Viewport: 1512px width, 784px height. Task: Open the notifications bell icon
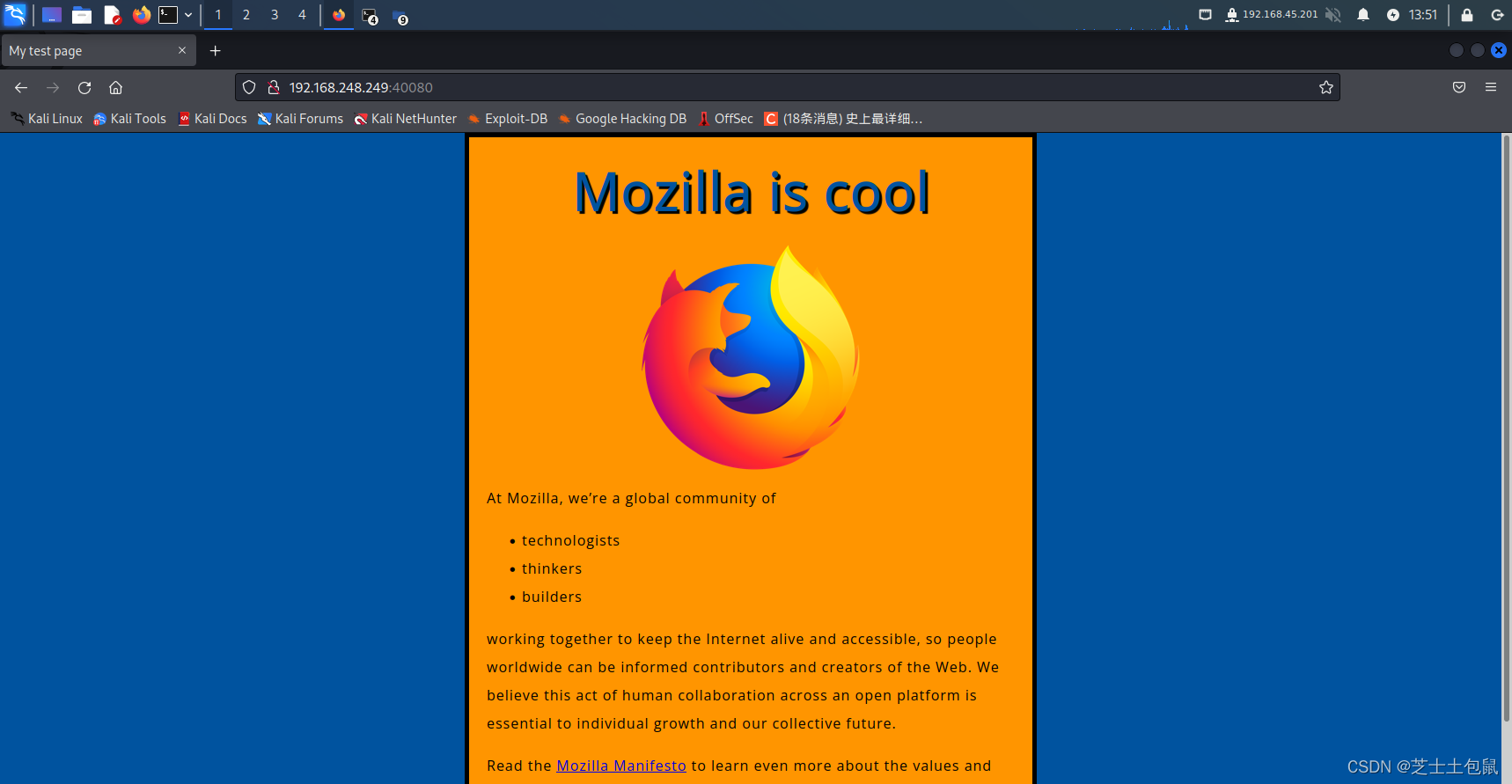(x=1363, y=15)
